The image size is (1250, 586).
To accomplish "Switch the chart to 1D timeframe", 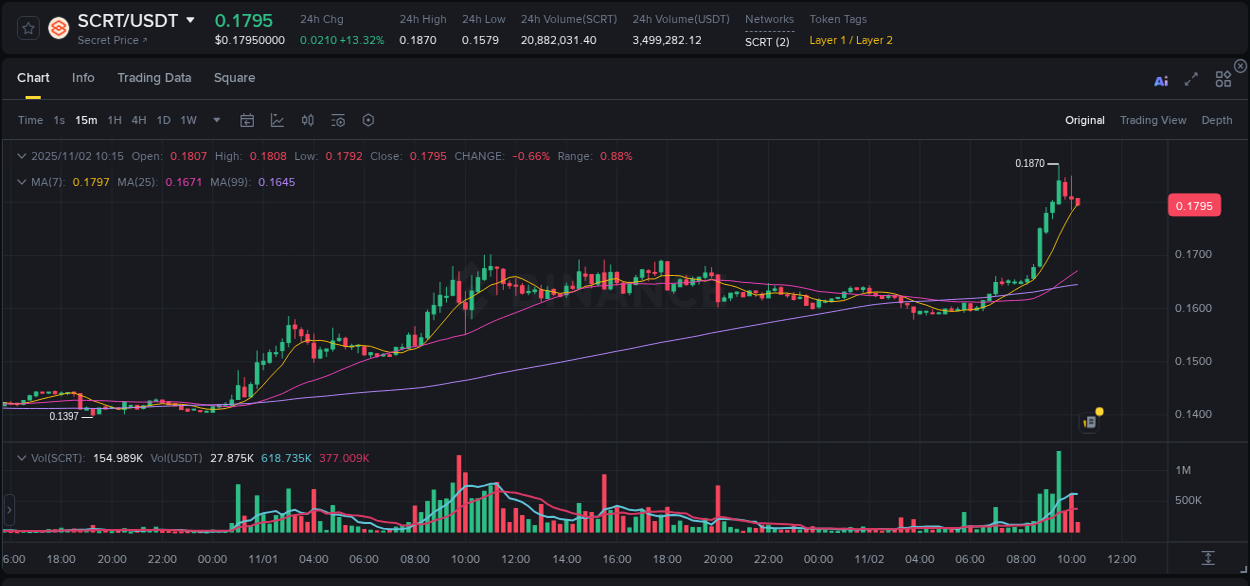I will (163, 120).
